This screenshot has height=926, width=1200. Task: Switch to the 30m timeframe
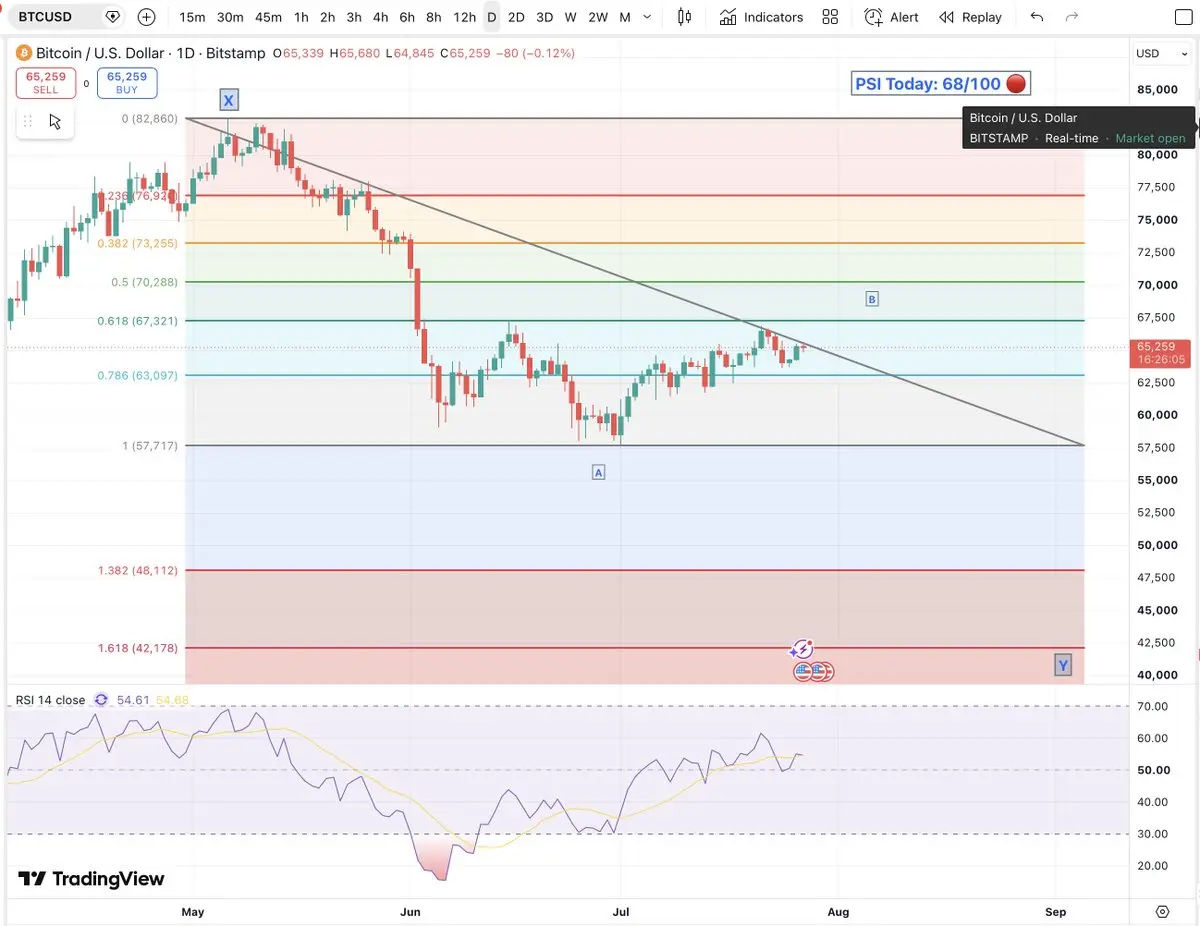(230, 17)
